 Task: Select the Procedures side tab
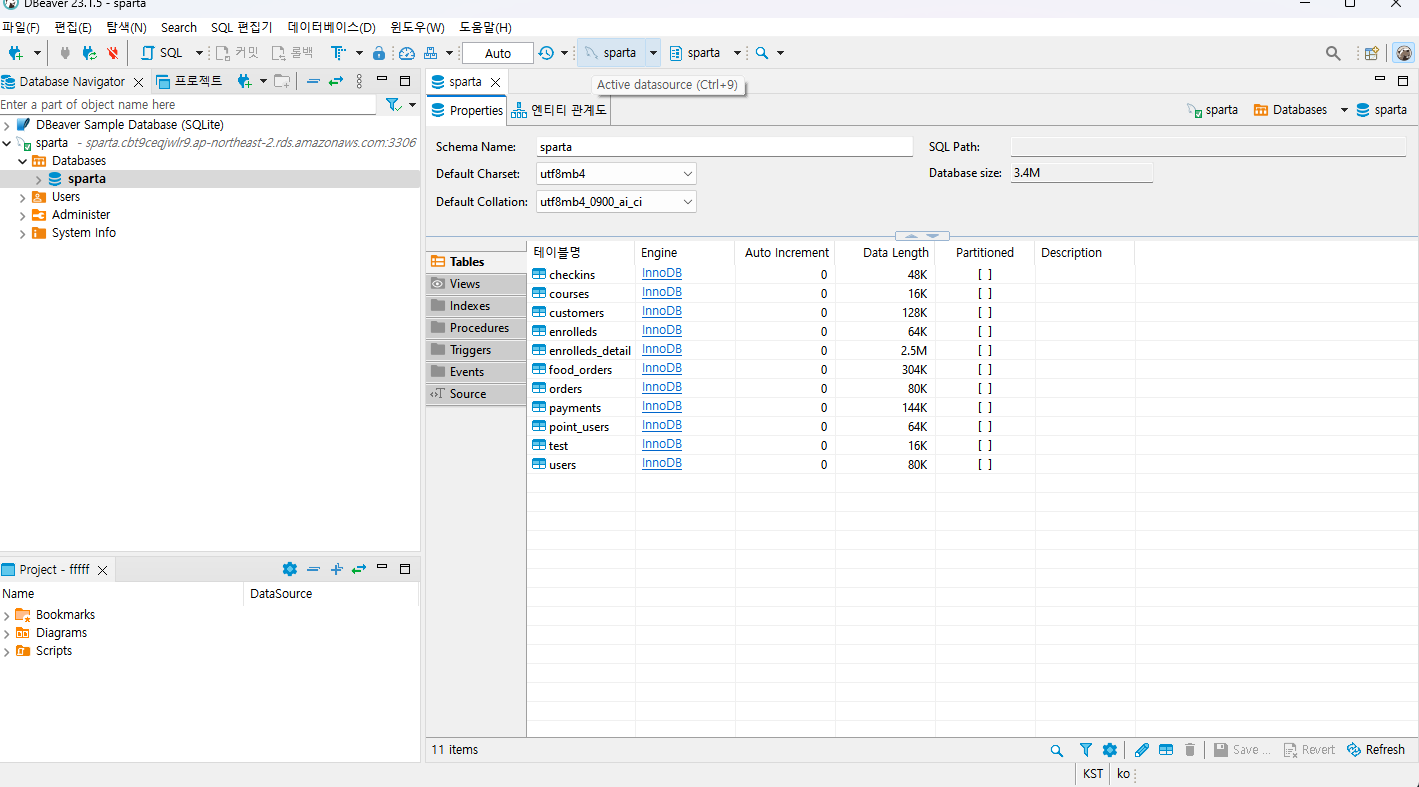(x=476, y=328)
